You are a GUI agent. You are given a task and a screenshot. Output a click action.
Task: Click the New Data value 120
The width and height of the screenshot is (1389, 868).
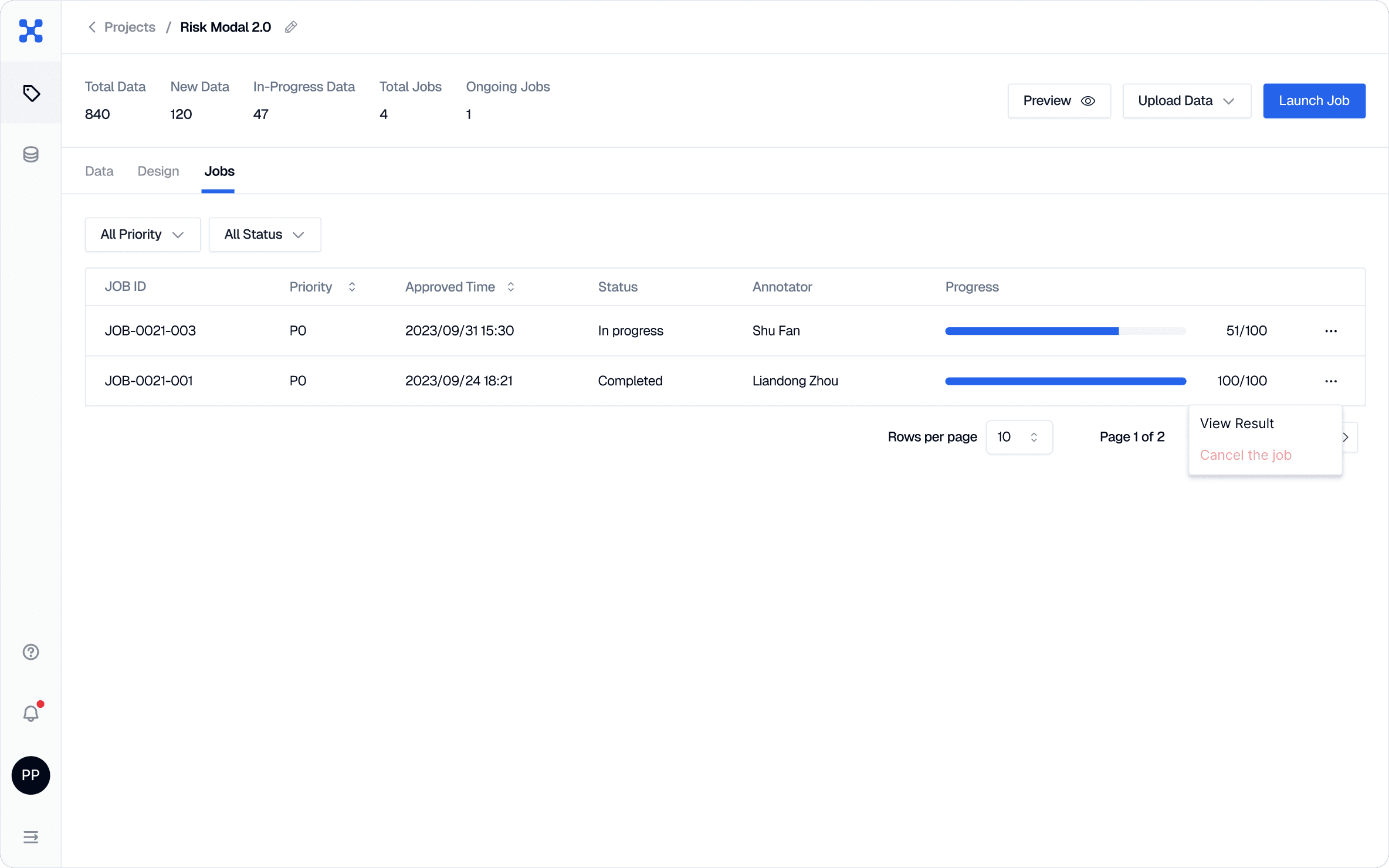point(181,114)
